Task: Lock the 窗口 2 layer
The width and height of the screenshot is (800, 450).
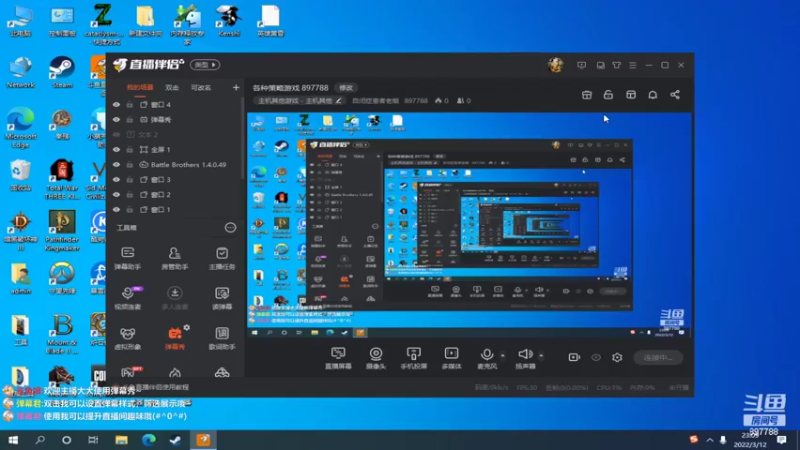Action: point(130,194)
